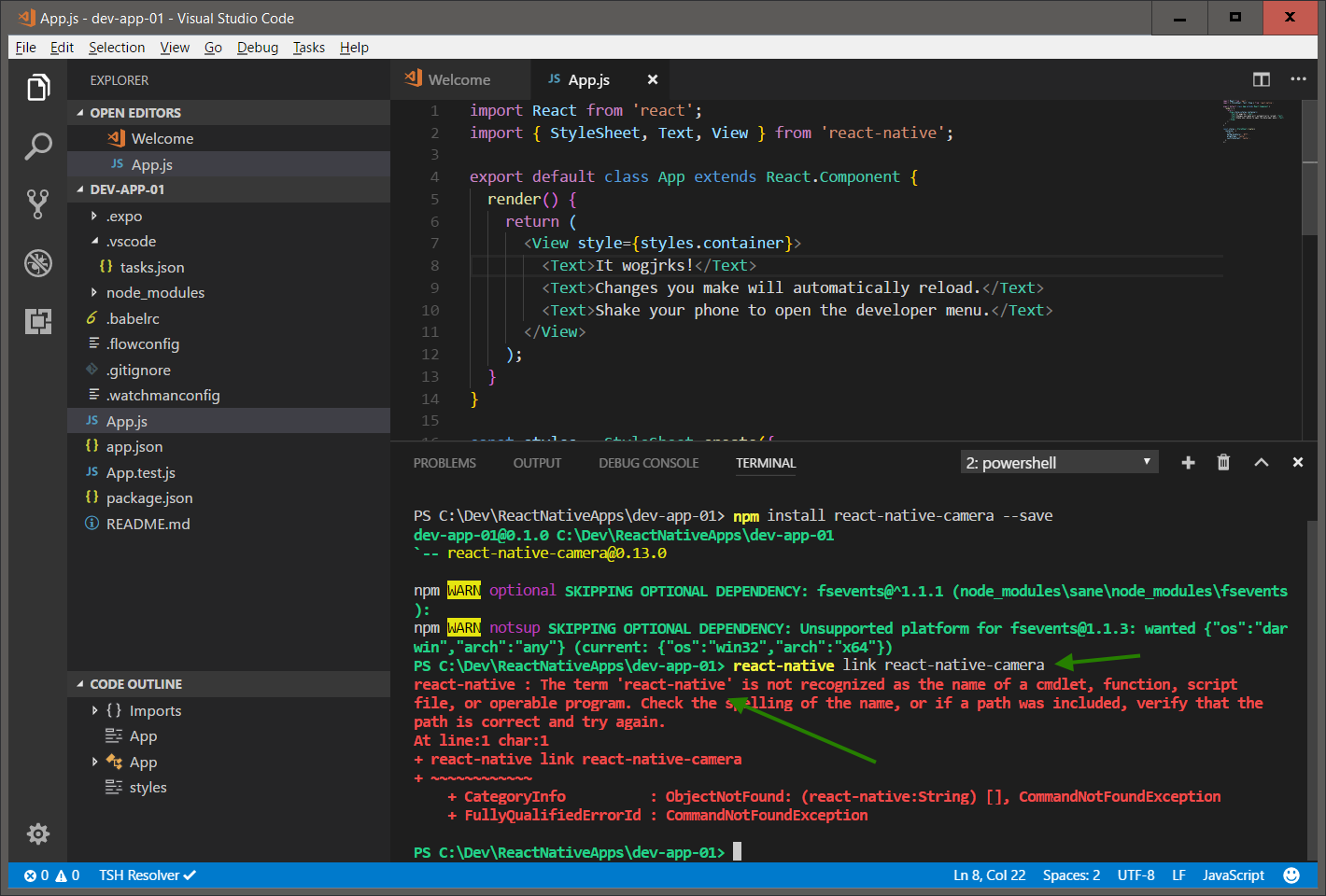Select App.js in the dev-app-01 file tree
Image resolution: width=1326 pixels, height=896 pixels.
(229, 421)
